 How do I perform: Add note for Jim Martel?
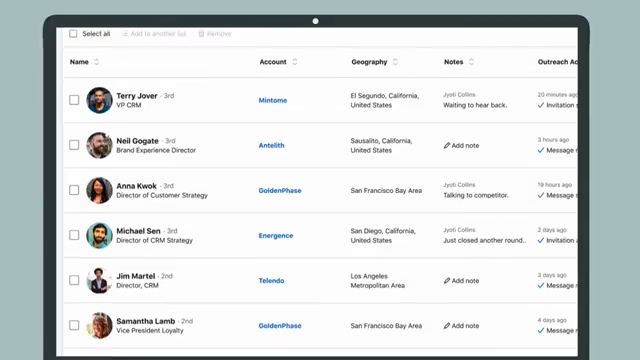click(x=461, y=281)
